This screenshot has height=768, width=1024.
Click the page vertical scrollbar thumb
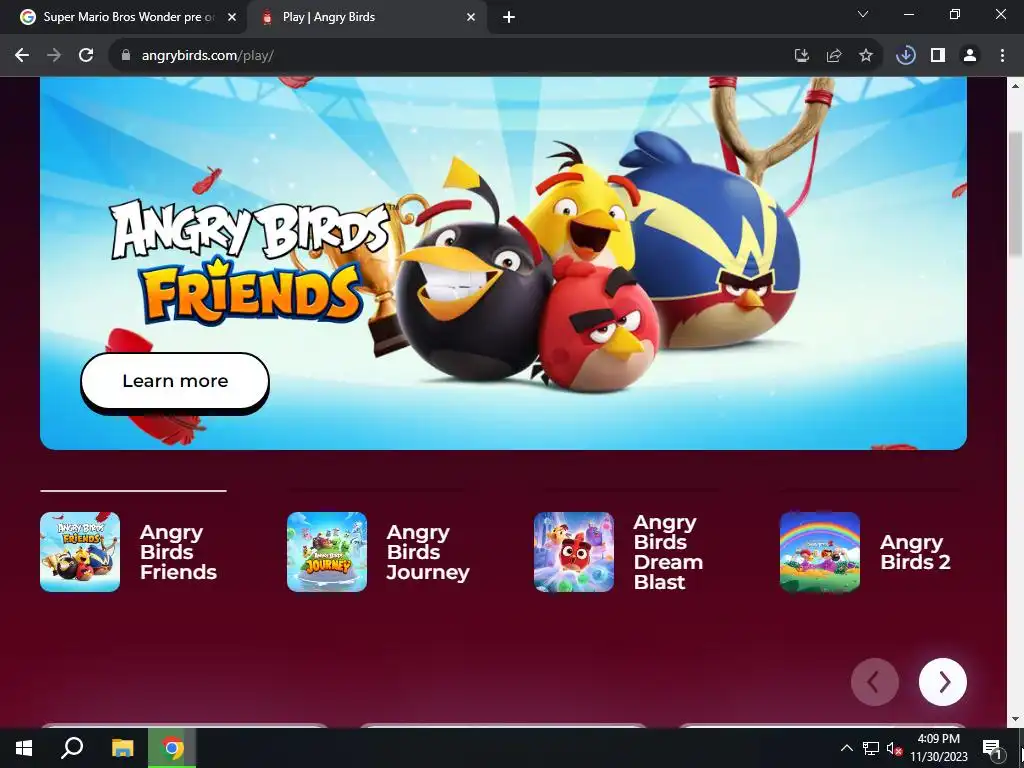(x=1015, y=194)
